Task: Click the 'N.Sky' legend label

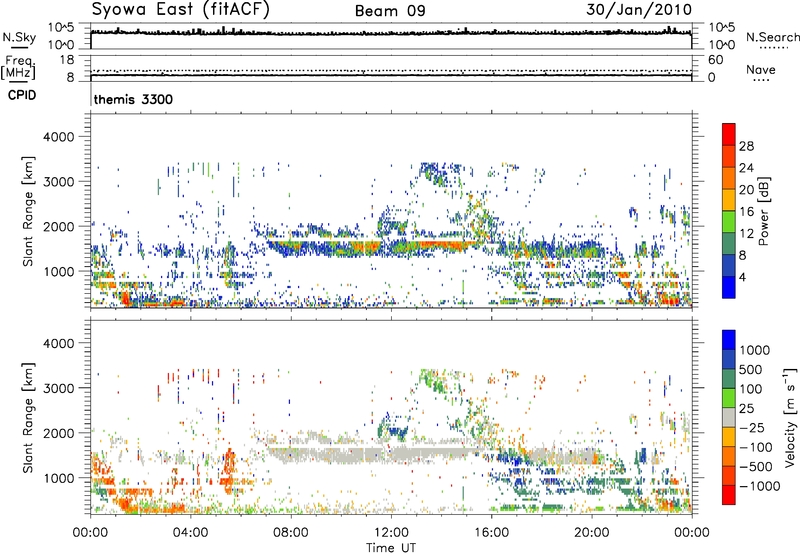Action: pyautogui.click(x=19, y=37)
